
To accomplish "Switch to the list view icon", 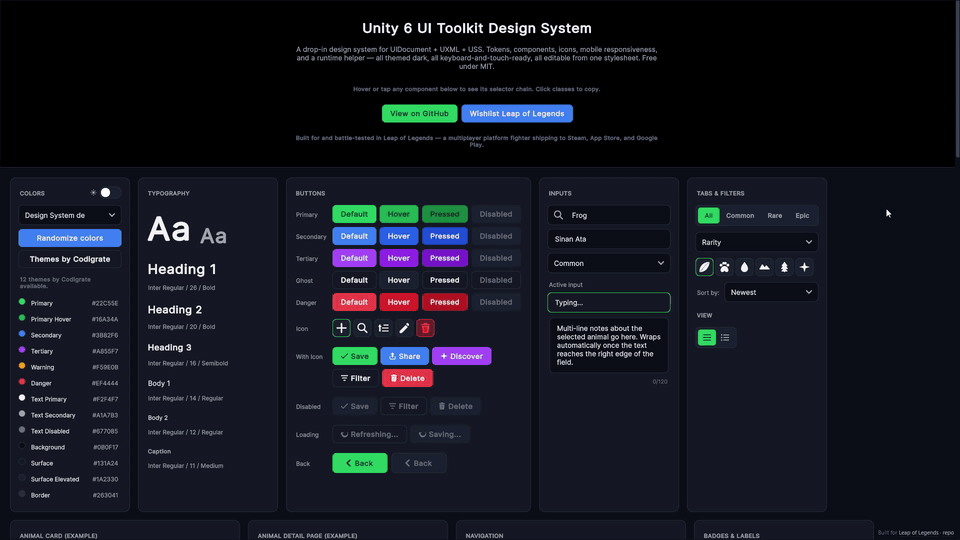I will pyautogui.click(x=726, y=337).
